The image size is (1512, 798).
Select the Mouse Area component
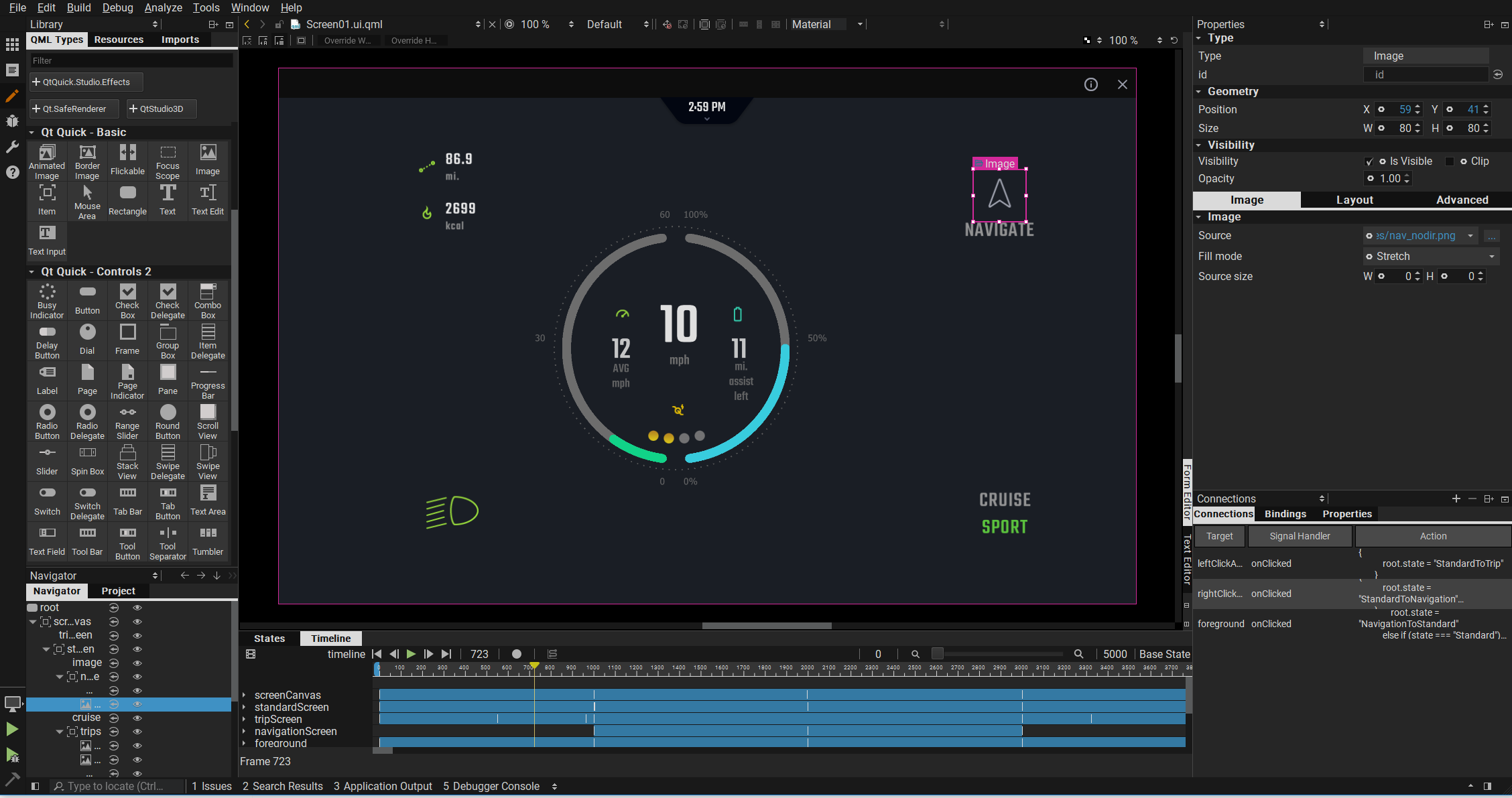(86, 200)
